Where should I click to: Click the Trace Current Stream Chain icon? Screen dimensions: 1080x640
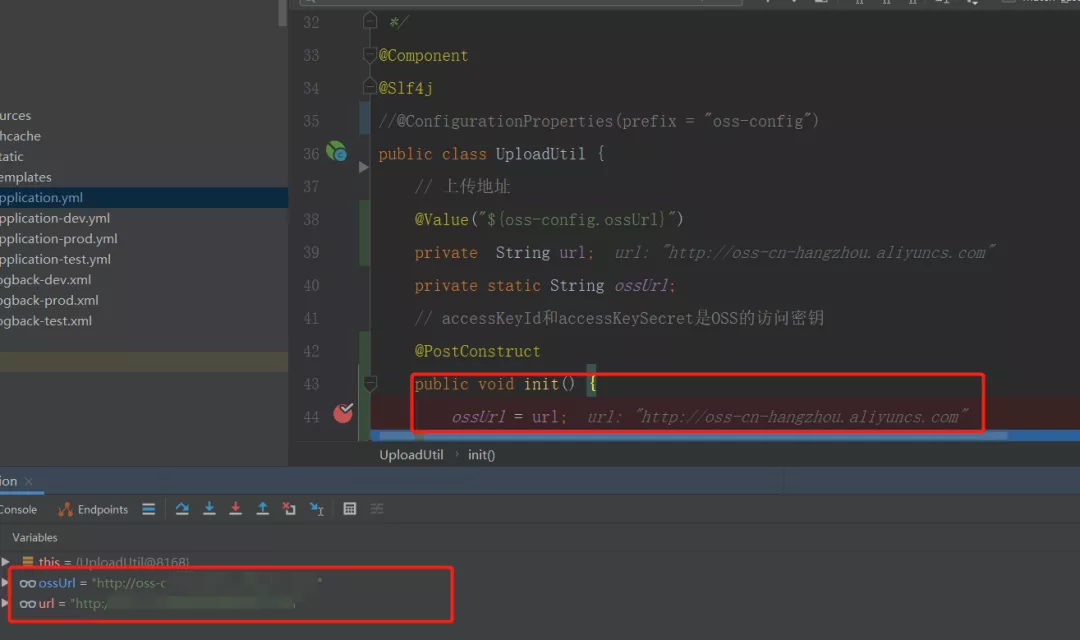coord(377,508)
